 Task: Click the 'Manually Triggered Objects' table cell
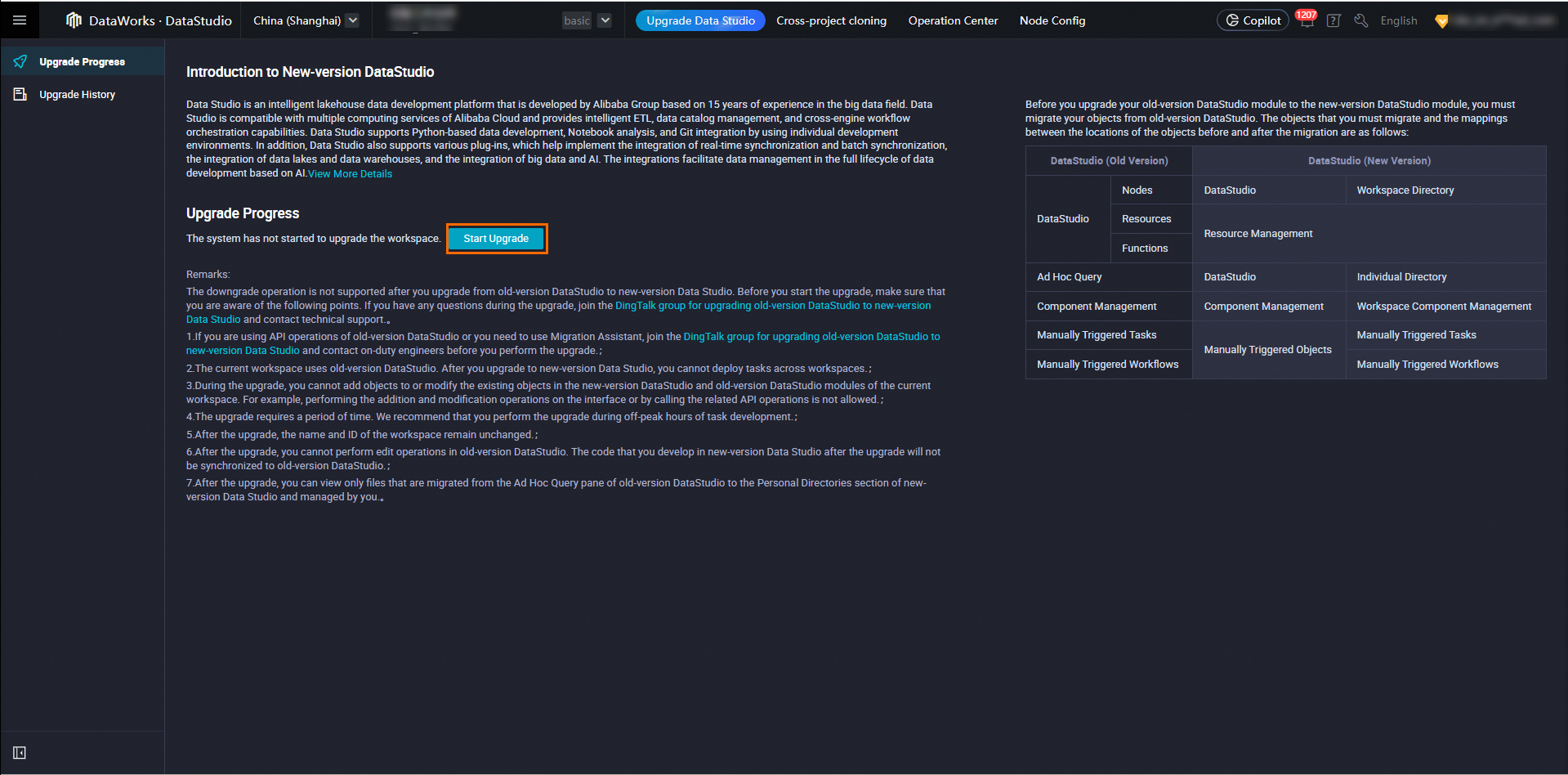[1269, 350]
